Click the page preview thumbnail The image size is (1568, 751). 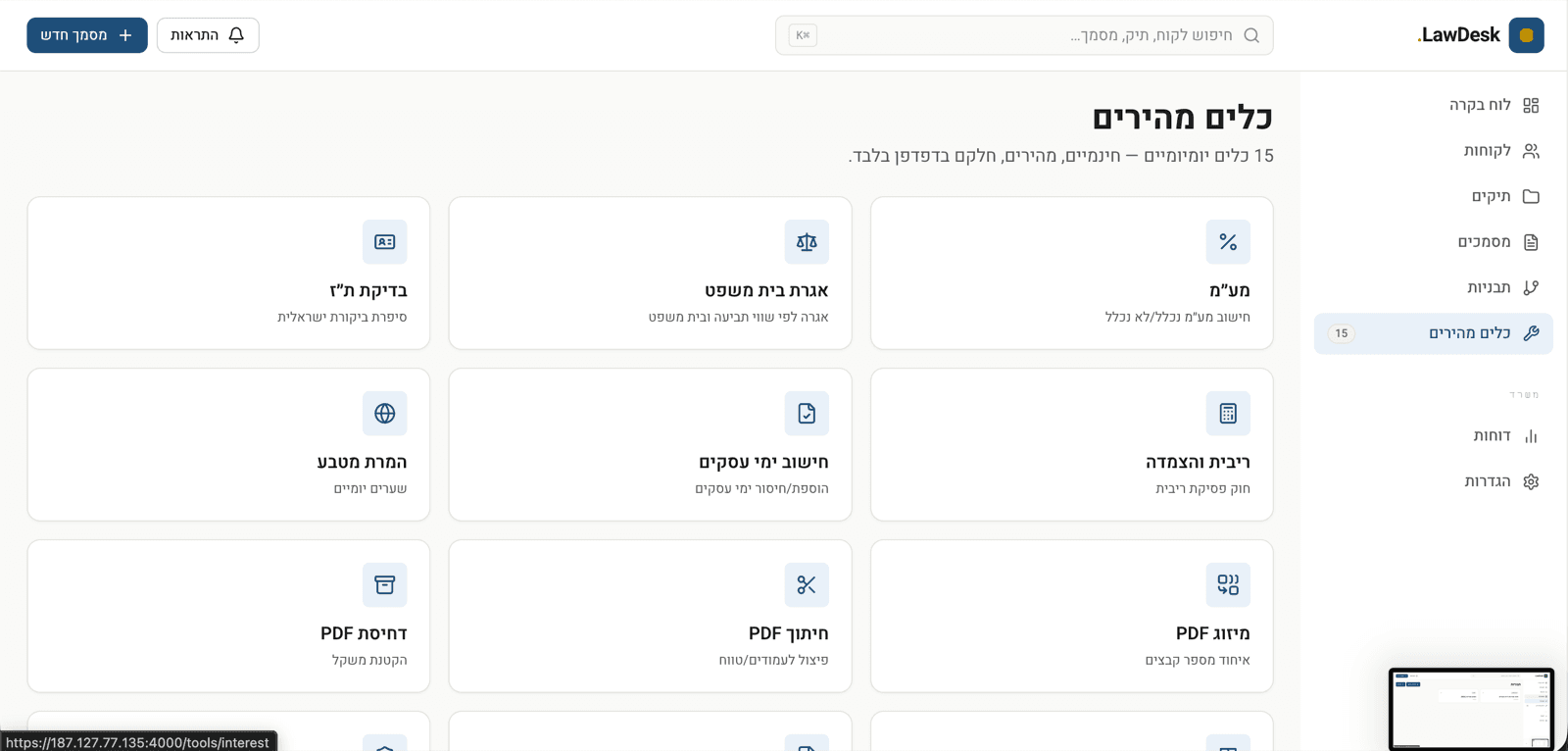1472,710
